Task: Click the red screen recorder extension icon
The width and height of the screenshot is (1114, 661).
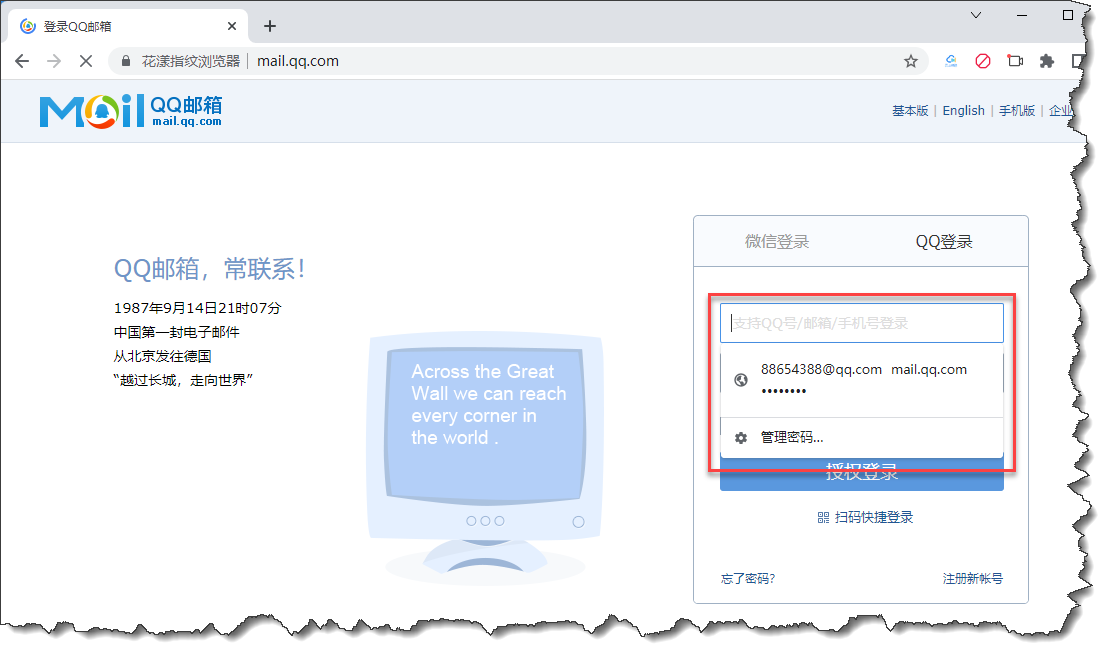Action: 1015,61
